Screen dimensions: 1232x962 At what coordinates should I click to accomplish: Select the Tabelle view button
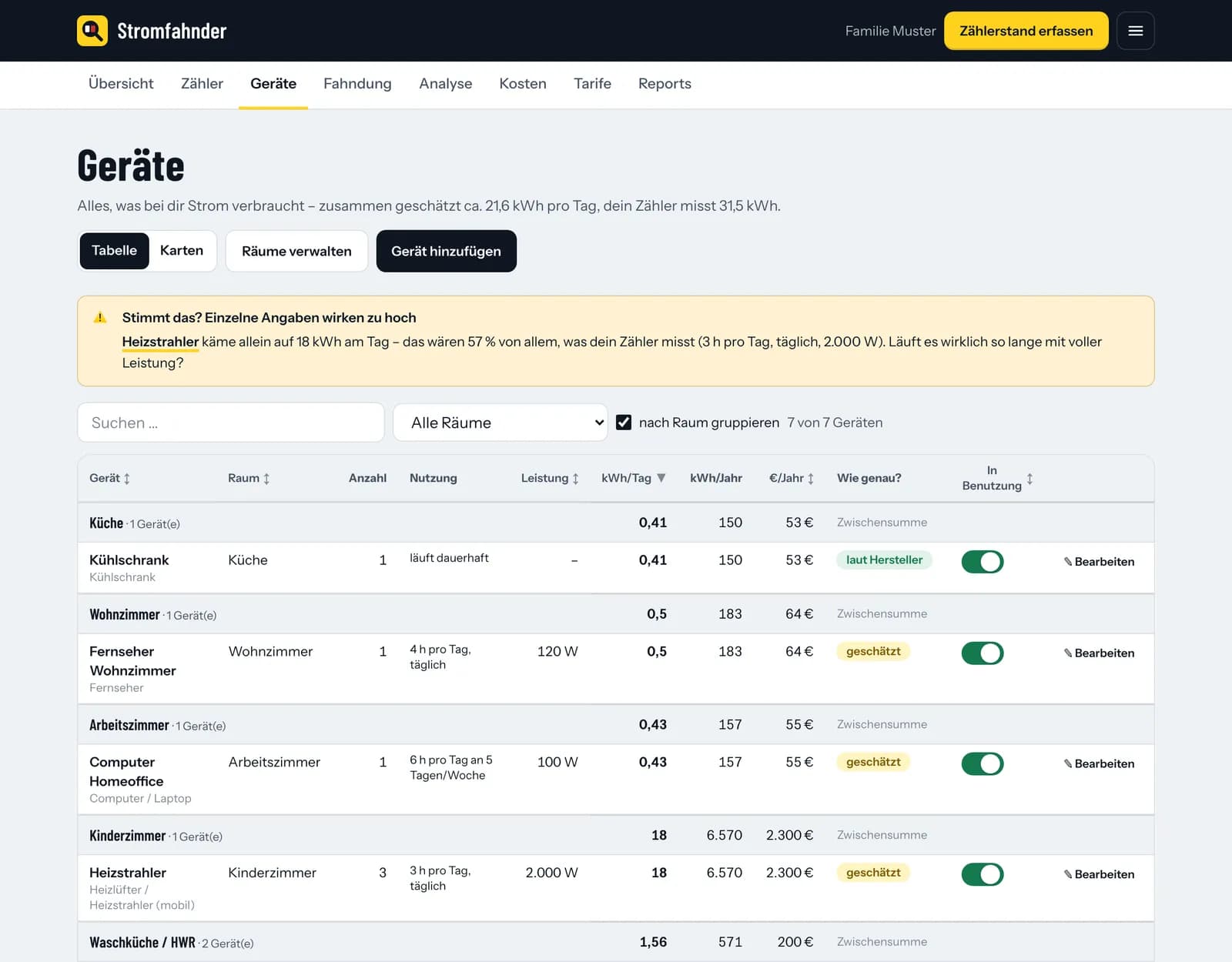tap(114, 251)
